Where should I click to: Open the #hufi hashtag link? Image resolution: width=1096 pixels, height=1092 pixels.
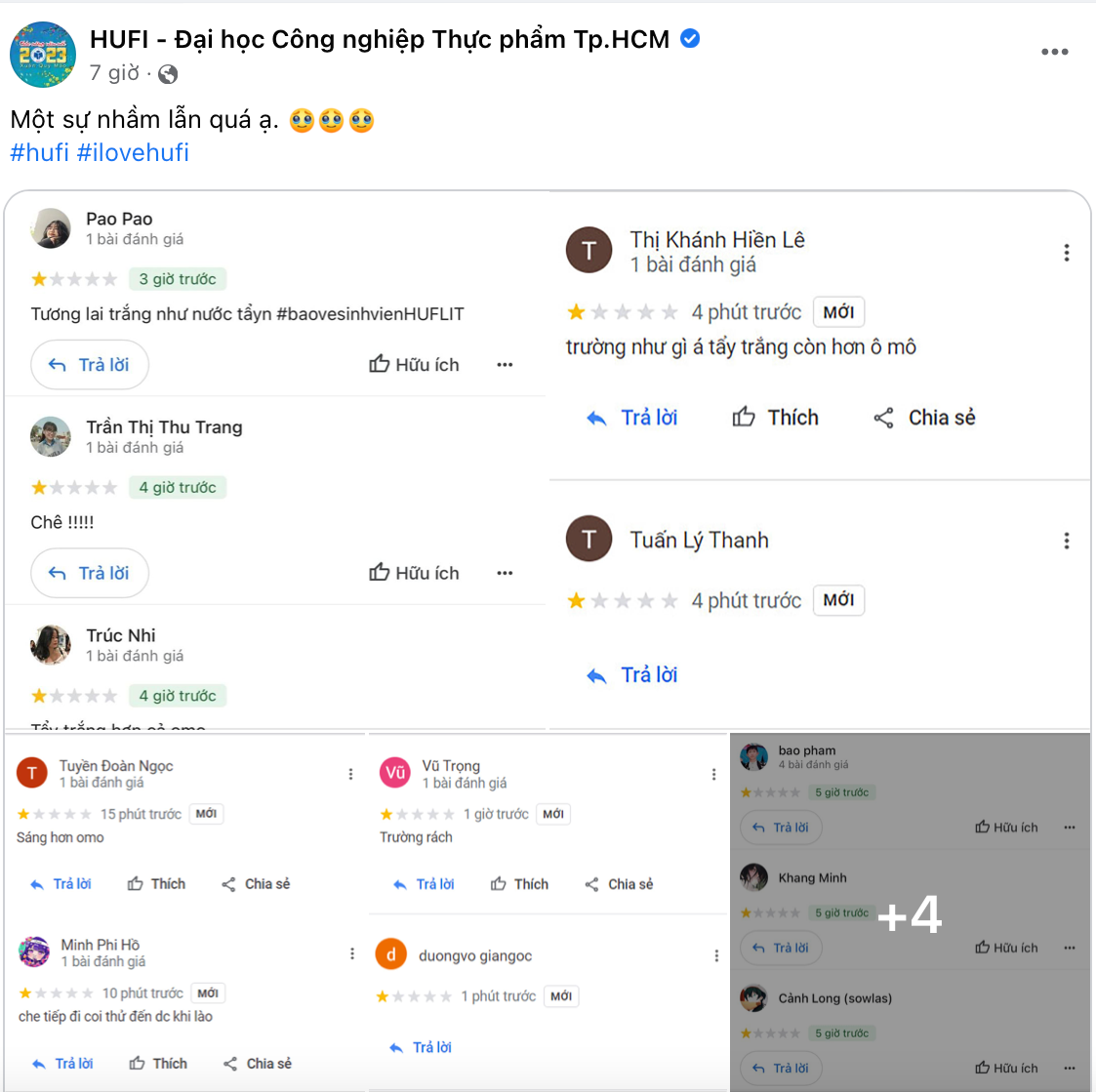pos(39,152)
